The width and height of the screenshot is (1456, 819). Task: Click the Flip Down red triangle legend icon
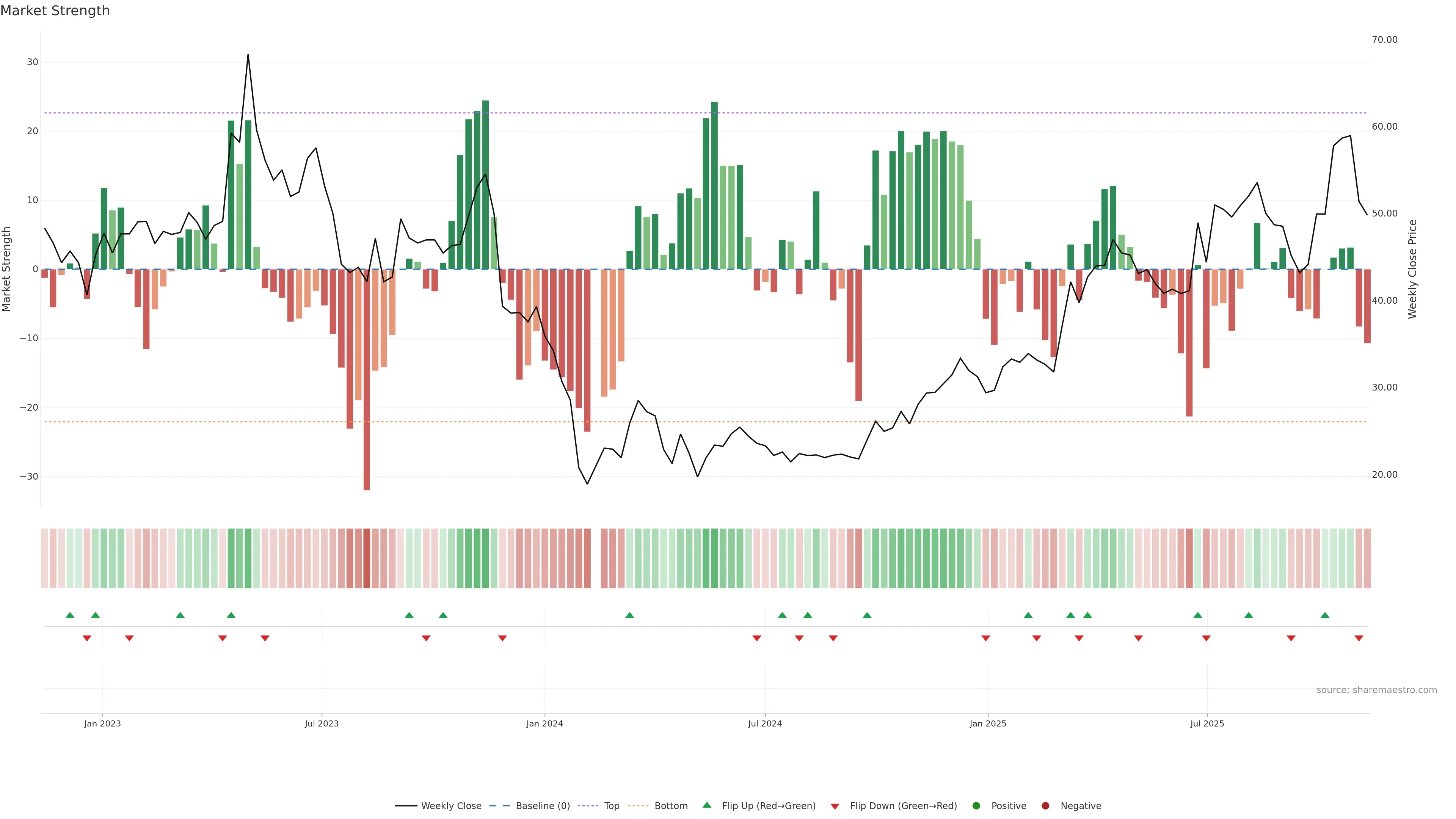pos(835,806)
